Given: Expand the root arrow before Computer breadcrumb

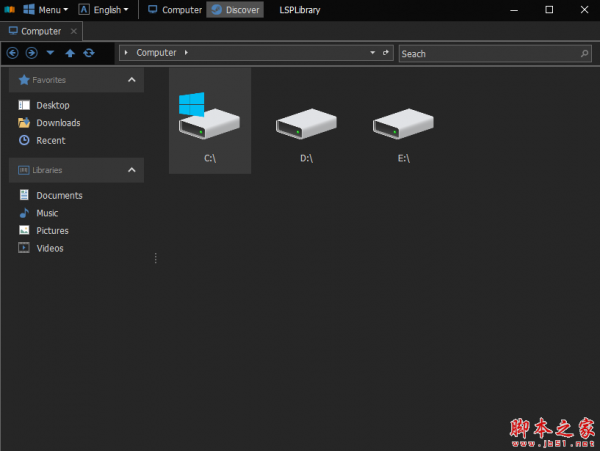Looking at the screenshot, I should coord(126,52).
